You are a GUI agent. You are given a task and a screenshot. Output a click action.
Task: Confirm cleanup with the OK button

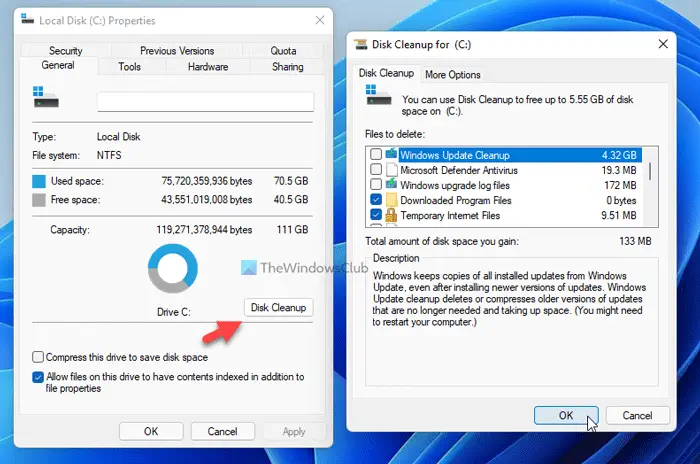(566, 415)
